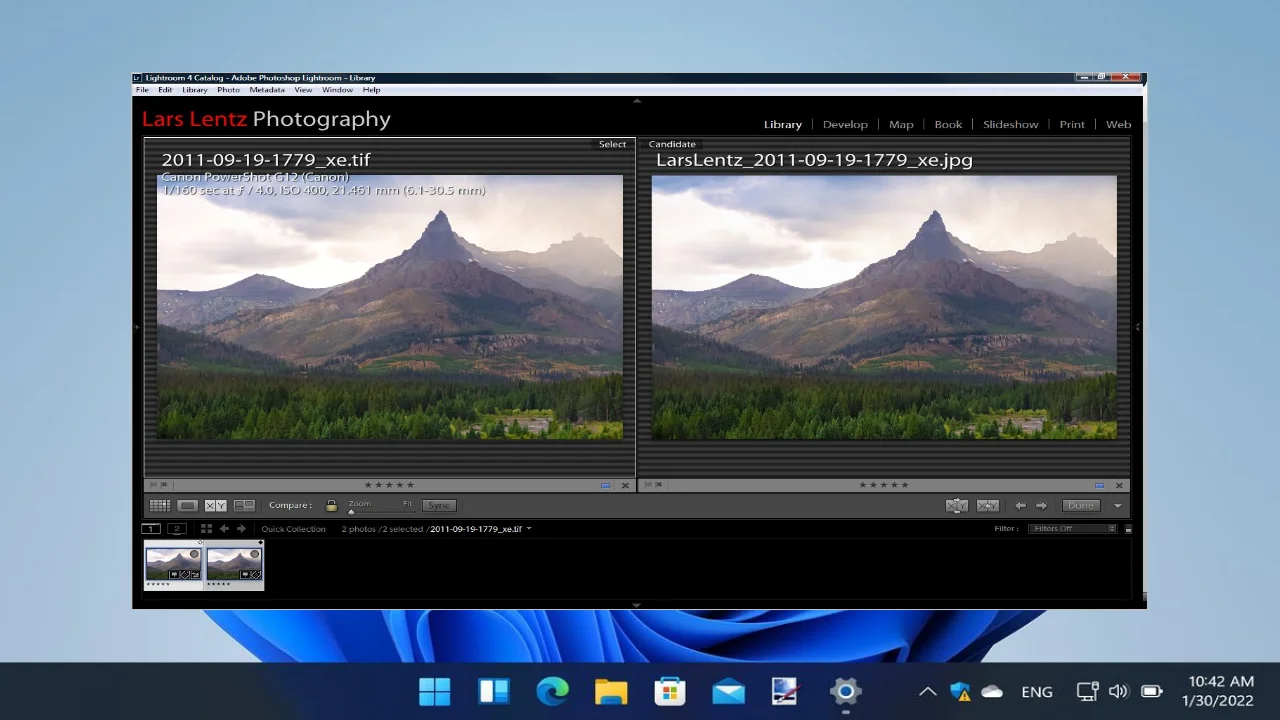This screenshot has height=720, width=1280.
Task: Open the toolbar content dropdown arrow
Action: click(x=1118, y=506)
